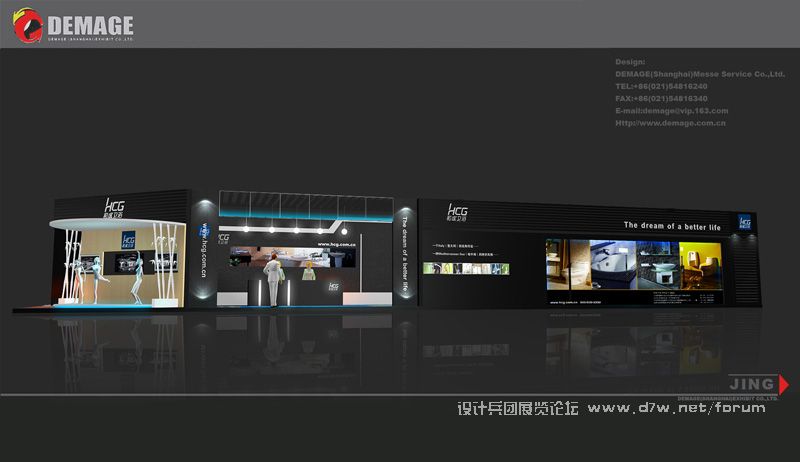The height and width of the screenshot is (462, 800).
Task: Click the JING label
Action: pos(751,383)
